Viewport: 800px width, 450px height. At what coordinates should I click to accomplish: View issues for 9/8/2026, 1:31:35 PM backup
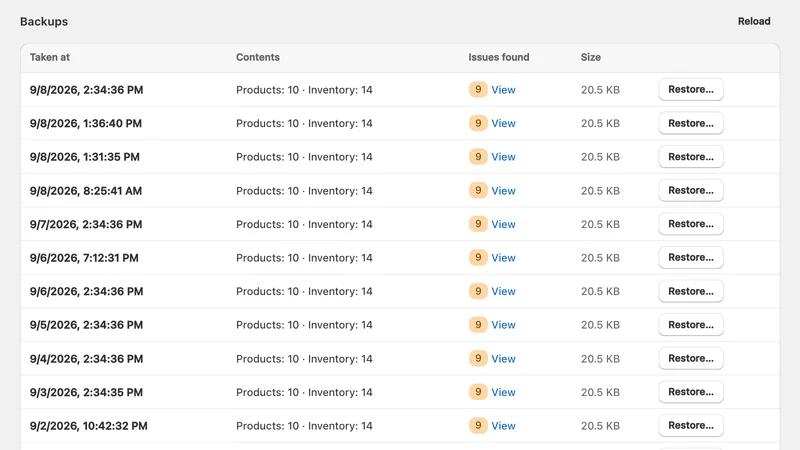503,157
